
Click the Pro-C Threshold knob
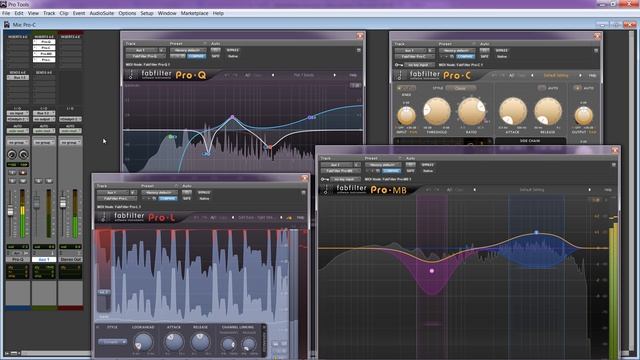click(437, 111)
